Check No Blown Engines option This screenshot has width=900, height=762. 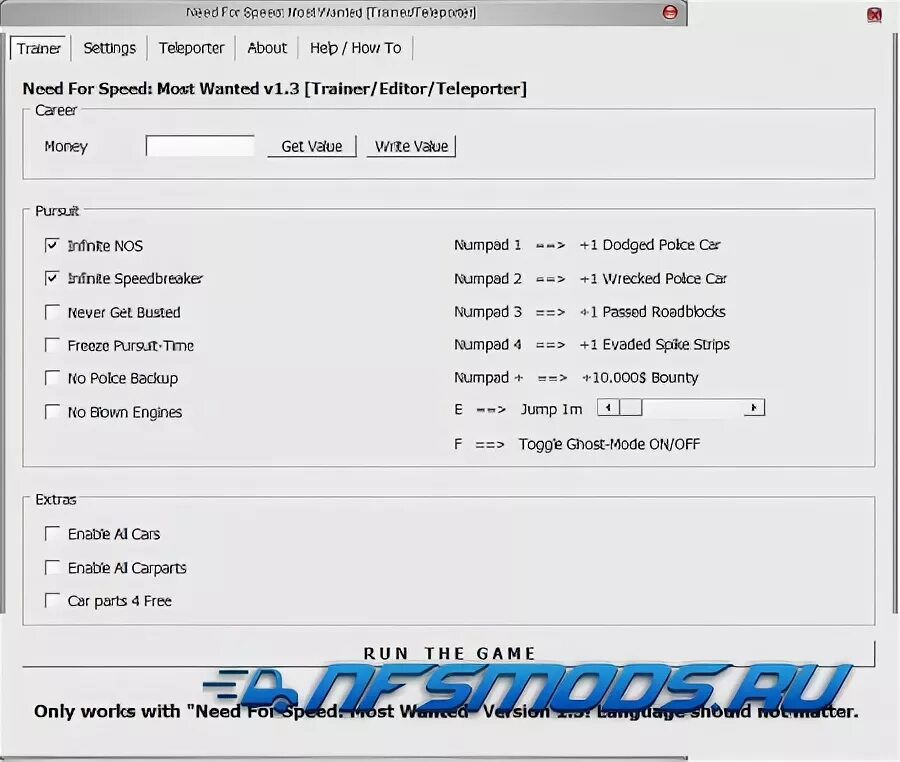pos(52,412)
